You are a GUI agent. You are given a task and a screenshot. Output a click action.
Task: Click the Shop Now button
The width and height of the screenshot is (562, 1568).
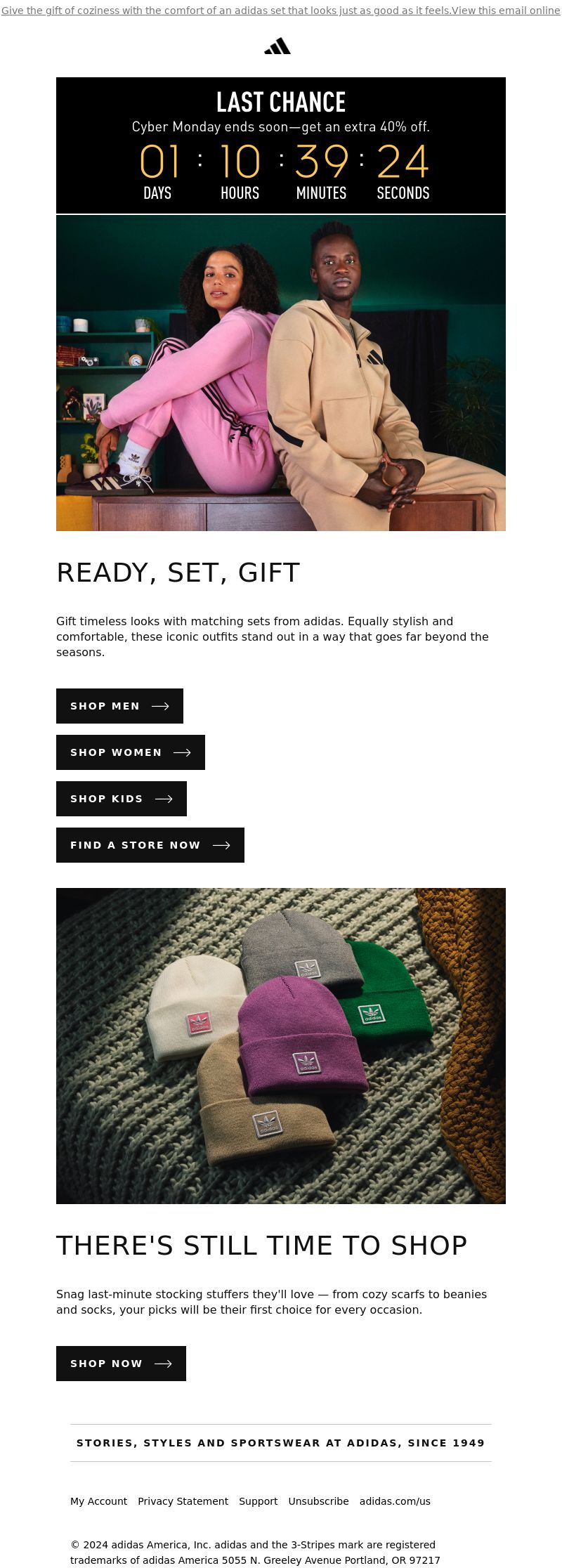pyautogui.click(x=121, y=1364)
